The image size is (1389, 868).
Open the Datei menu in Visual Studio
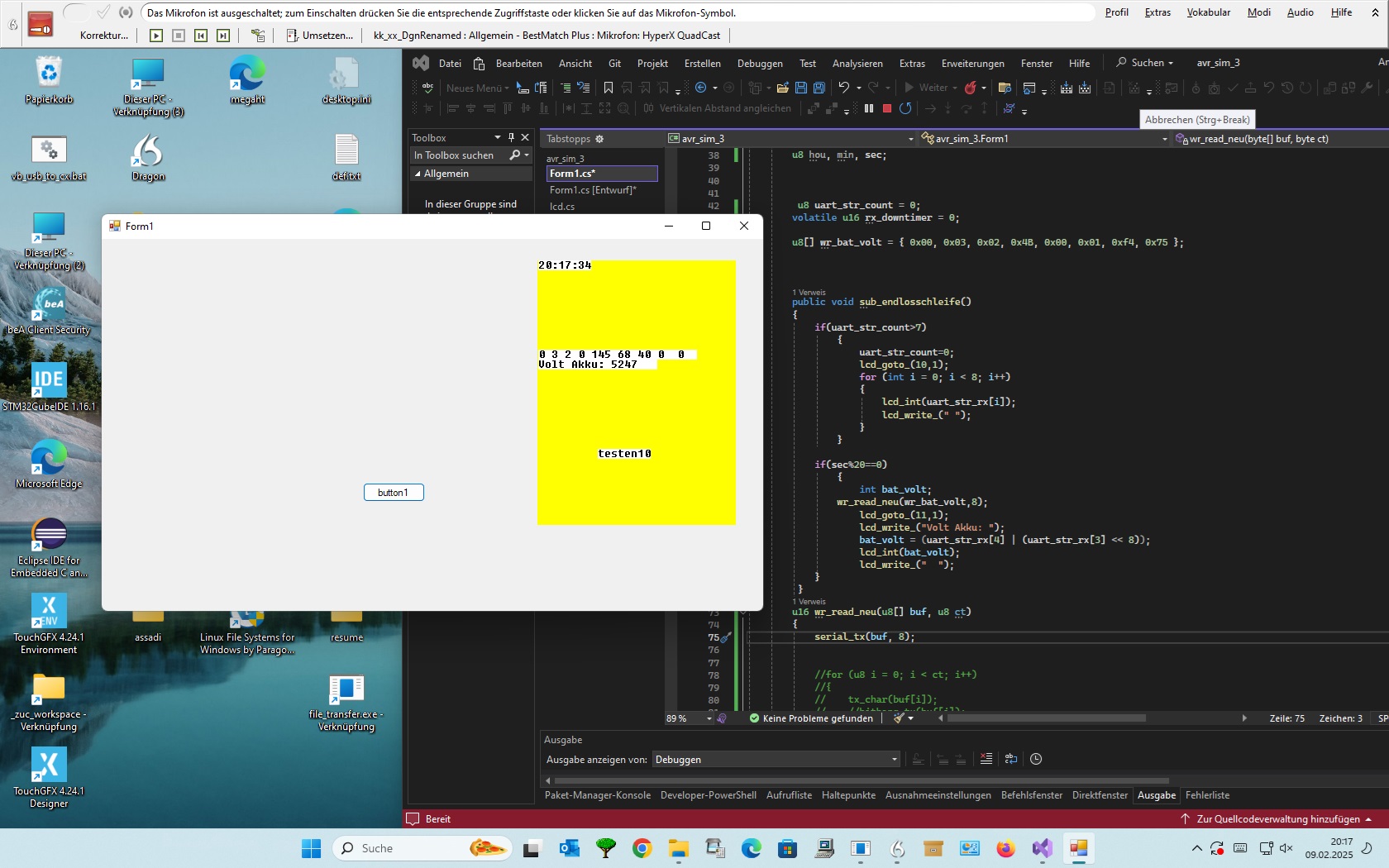[x=450, y=64]
